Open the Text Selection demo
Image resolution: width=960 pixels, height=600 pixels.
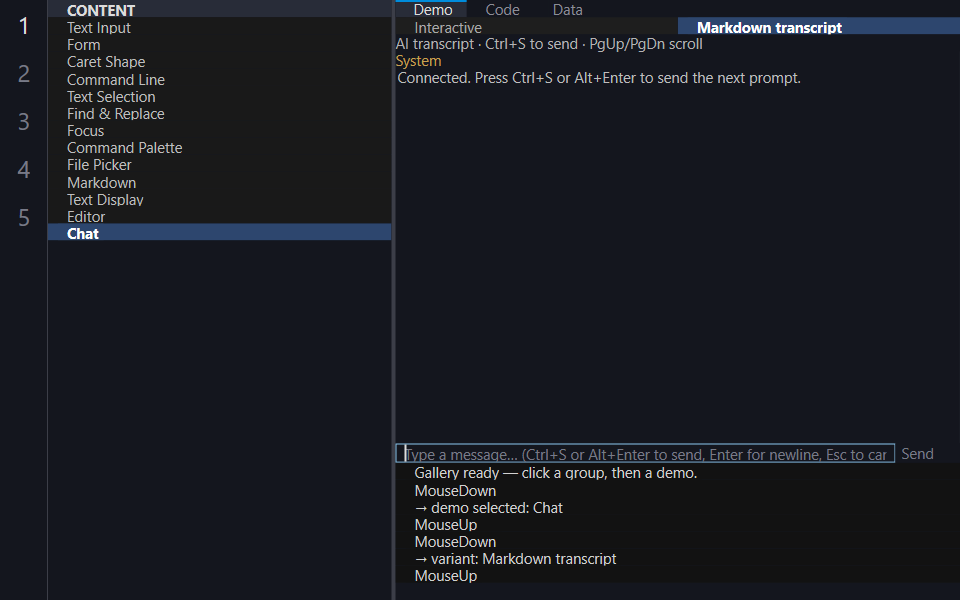[219, 97]
